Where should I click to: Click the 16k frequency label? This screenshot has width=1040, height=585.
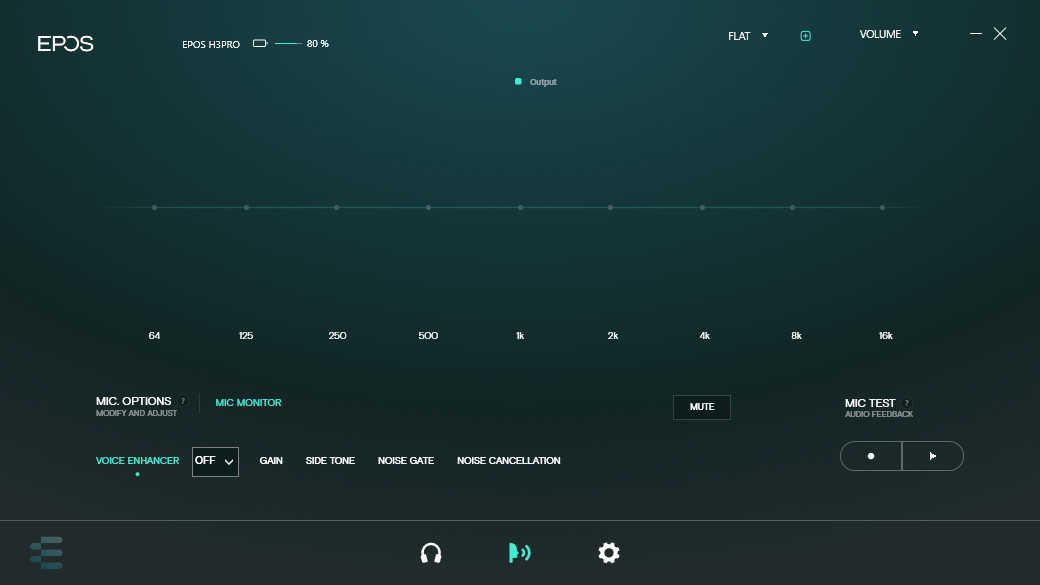[x=885, y=336]
